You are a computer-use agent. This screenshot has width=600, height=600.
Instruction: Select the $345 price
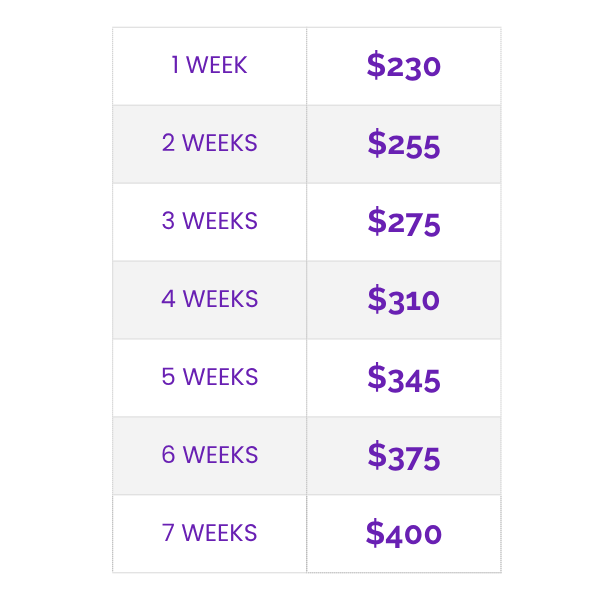[x=403, y=378]
